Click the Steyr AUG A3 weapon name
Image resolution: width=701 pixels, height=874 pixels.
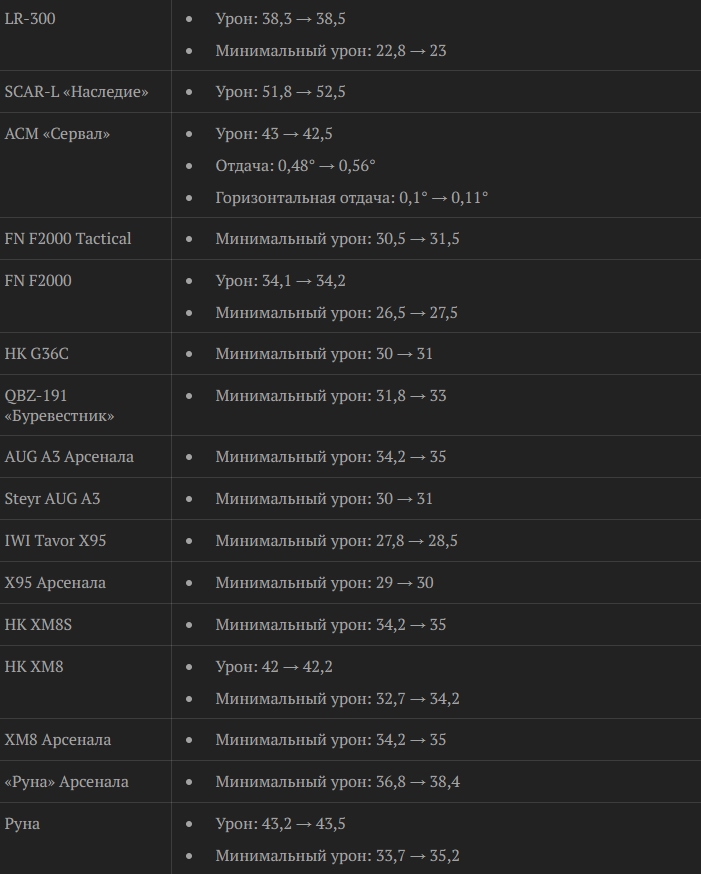tap(53, 499)
